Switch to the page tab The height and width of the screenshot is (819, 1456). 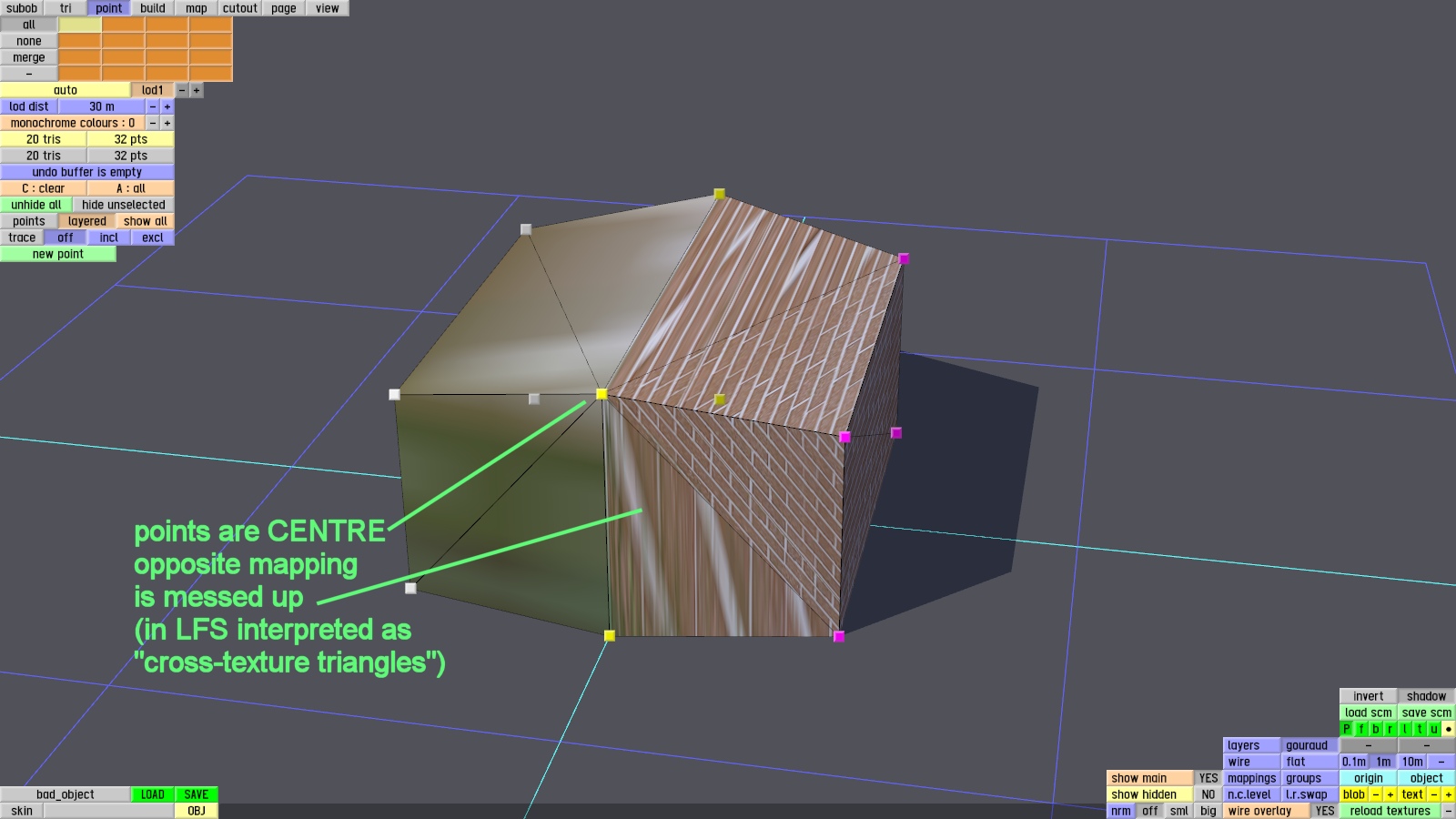coord(284,8)
